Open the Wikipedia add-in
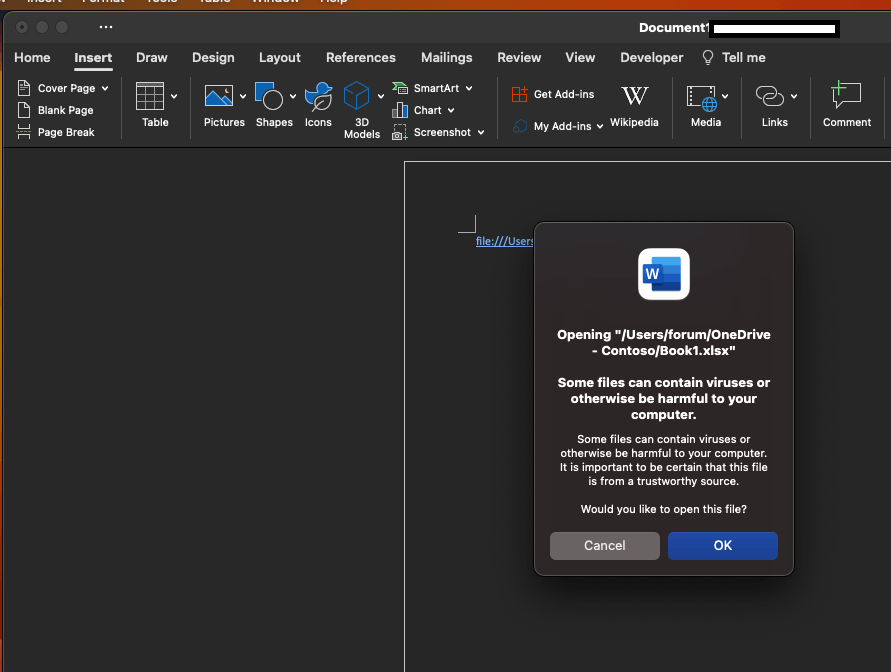 tap(634, 106)
